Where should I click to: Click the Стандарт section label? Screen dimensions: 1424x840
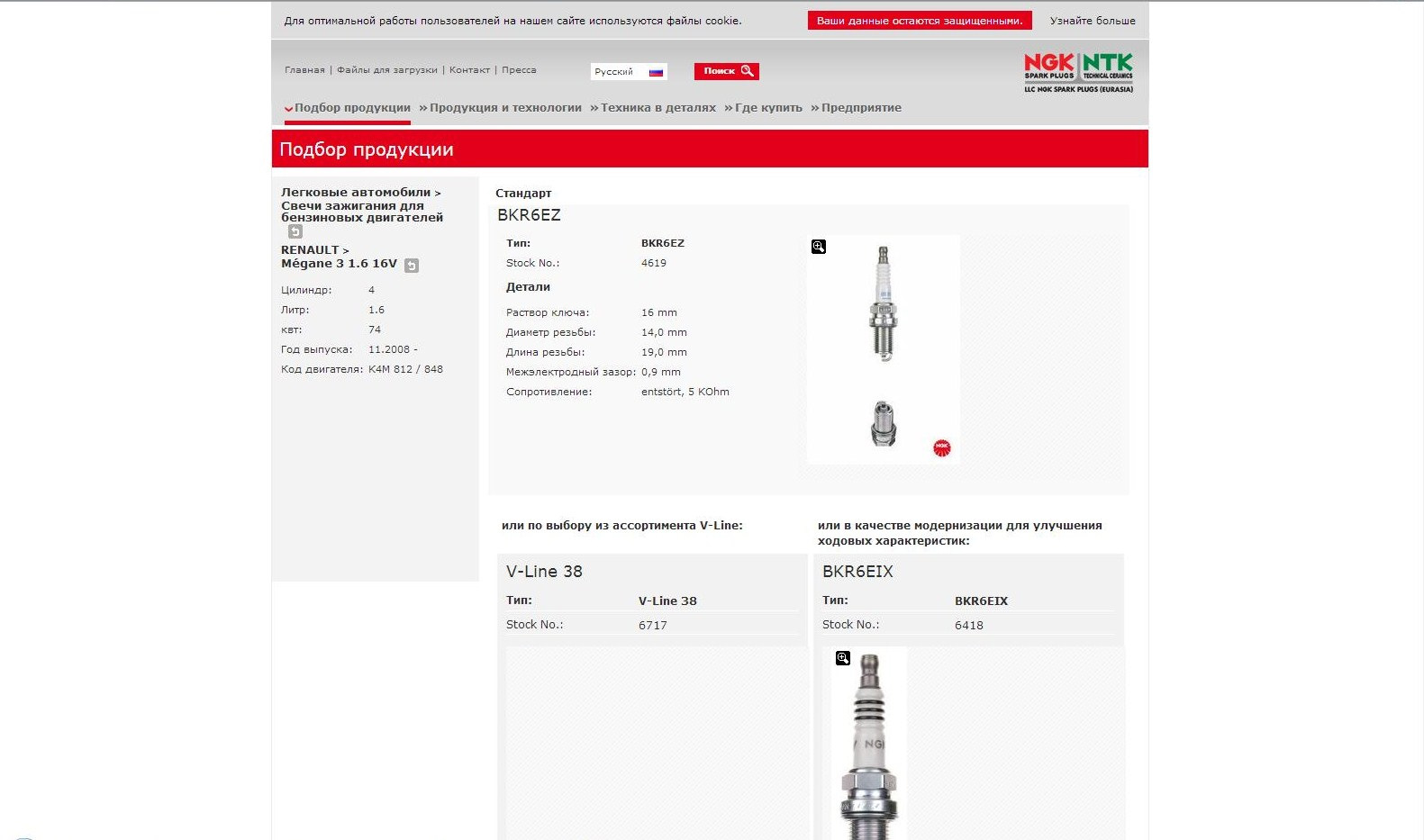click(x=523, y=194)
